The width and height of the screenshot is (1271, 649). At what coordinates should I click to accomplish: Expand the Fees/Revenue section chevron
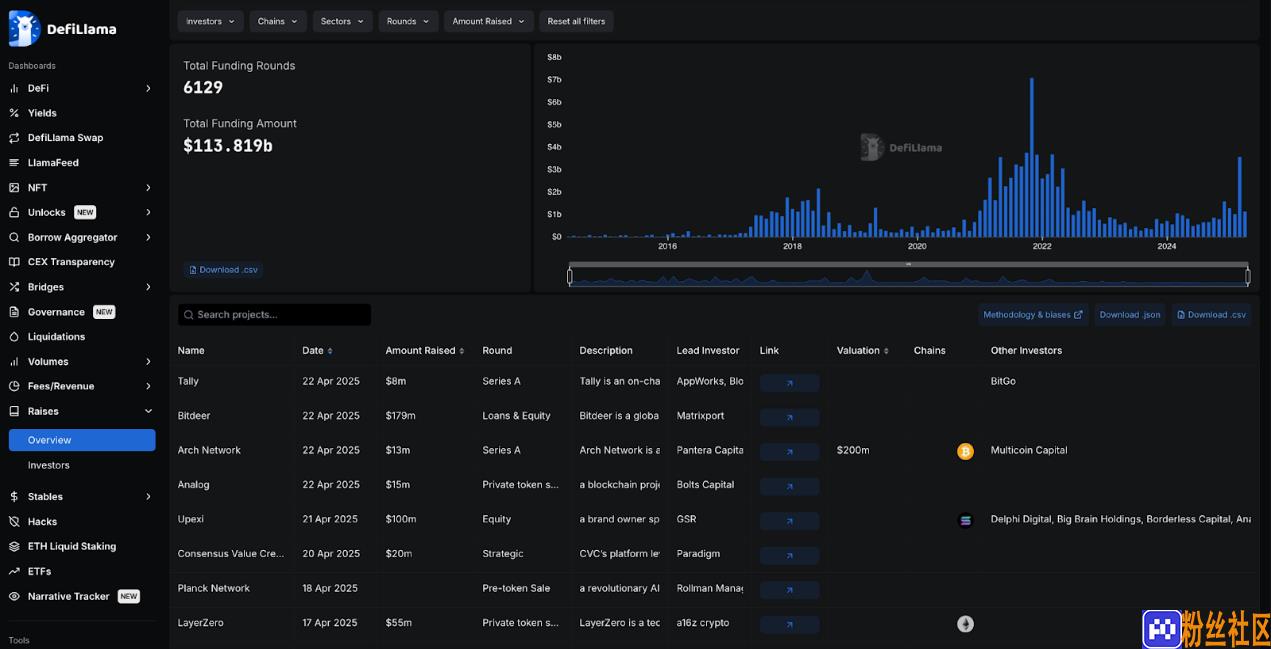click(x=148, y=386)
